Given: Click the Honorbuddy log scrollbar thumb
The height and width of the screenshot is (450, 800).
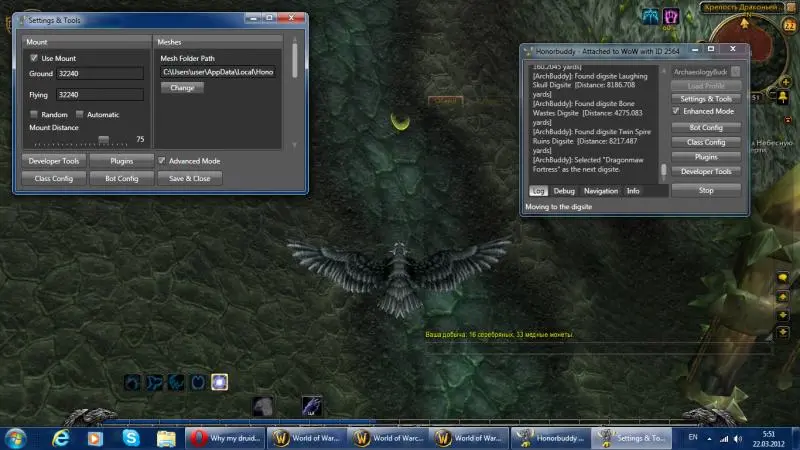Looking at the screenshot, I should point(663,169).
